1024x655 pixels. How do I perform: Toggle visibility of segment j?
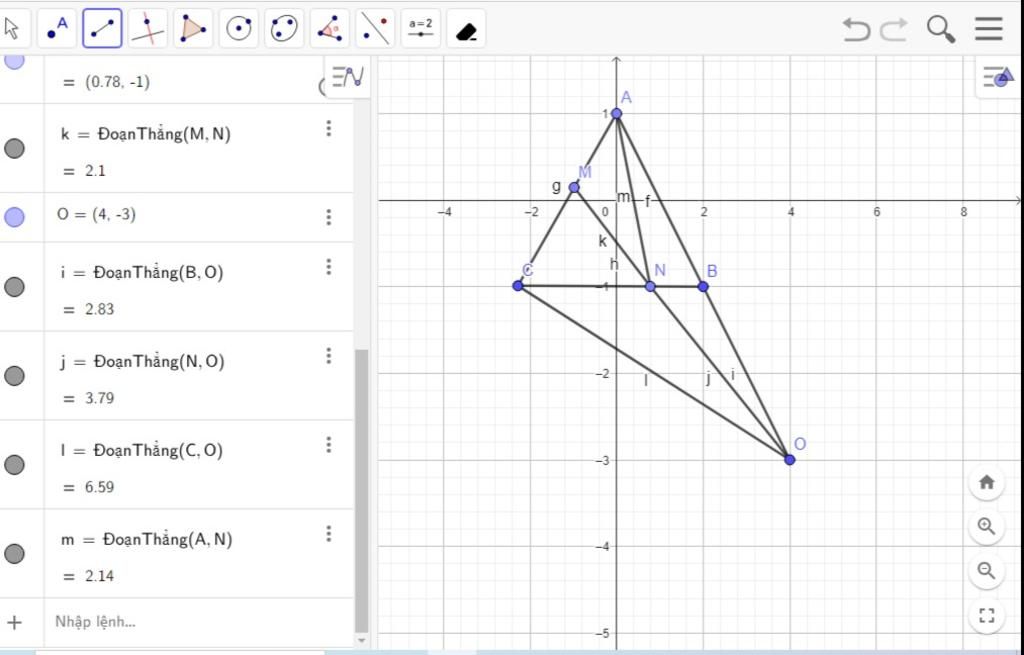[x=14, y=375]
